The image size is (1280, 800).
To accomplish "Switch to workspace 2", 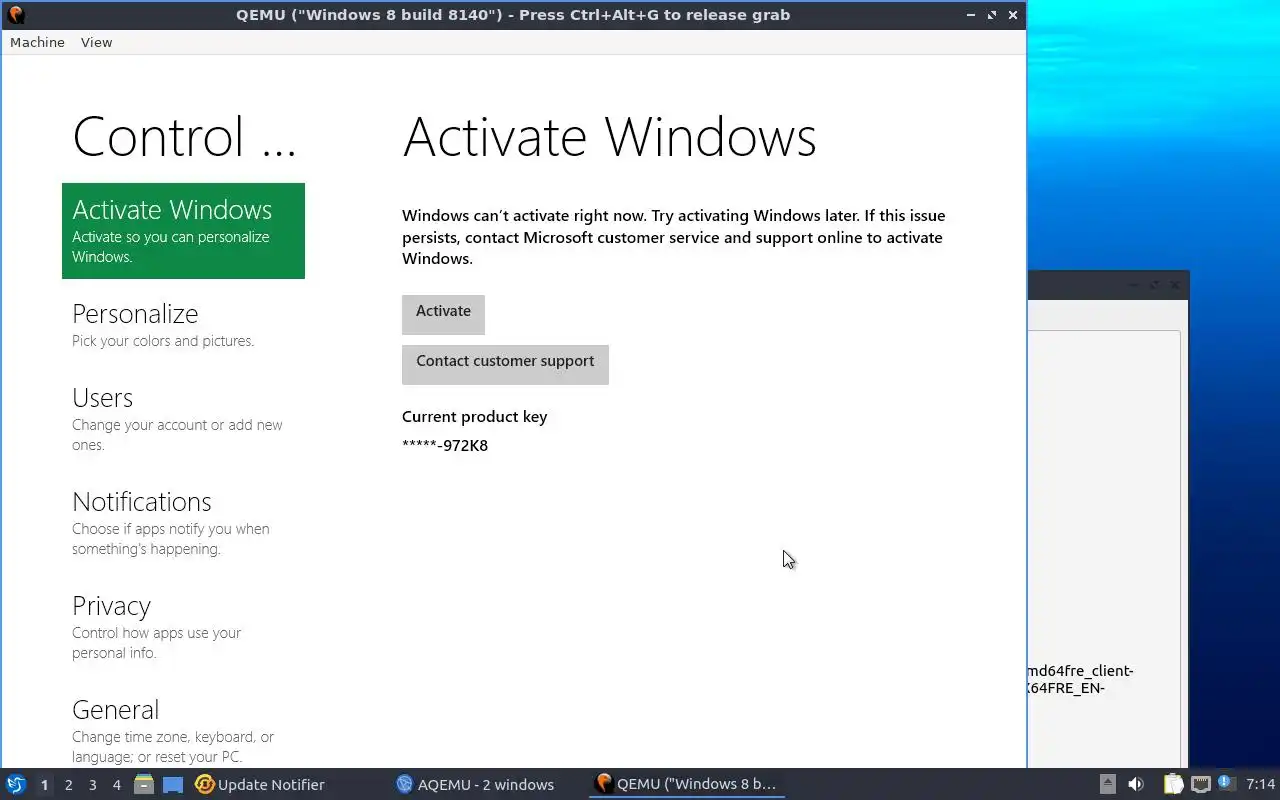I will pyautogui.click(x=69, y=785).
